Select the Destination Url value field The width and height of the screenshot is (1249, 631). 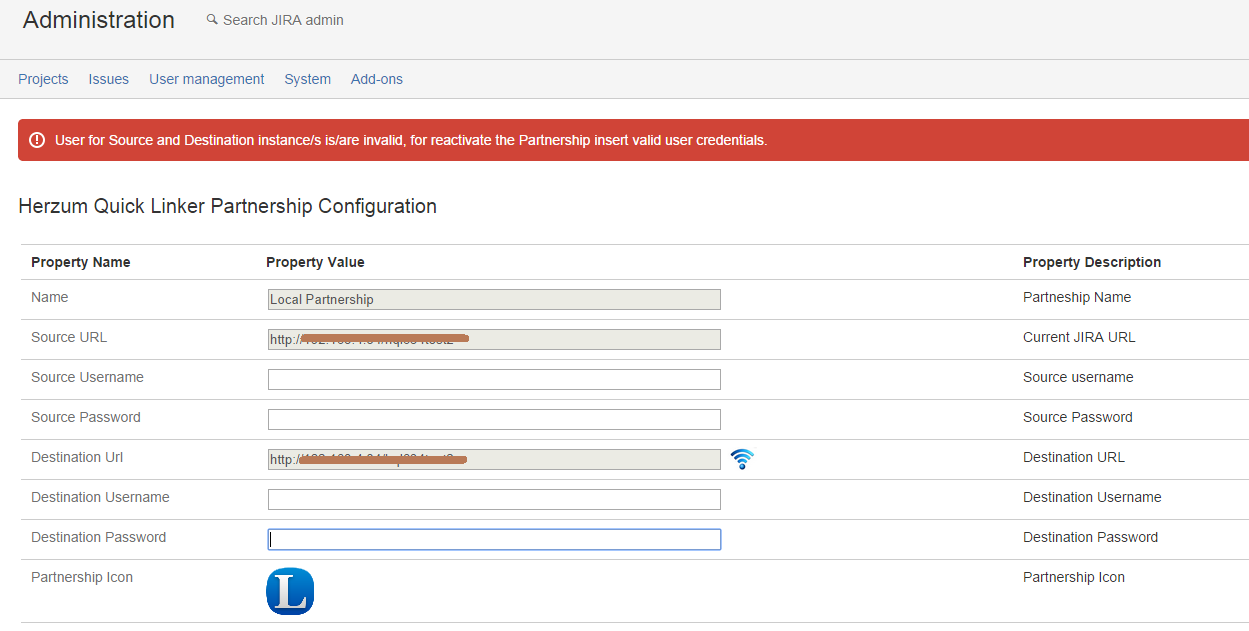point(494,459)
